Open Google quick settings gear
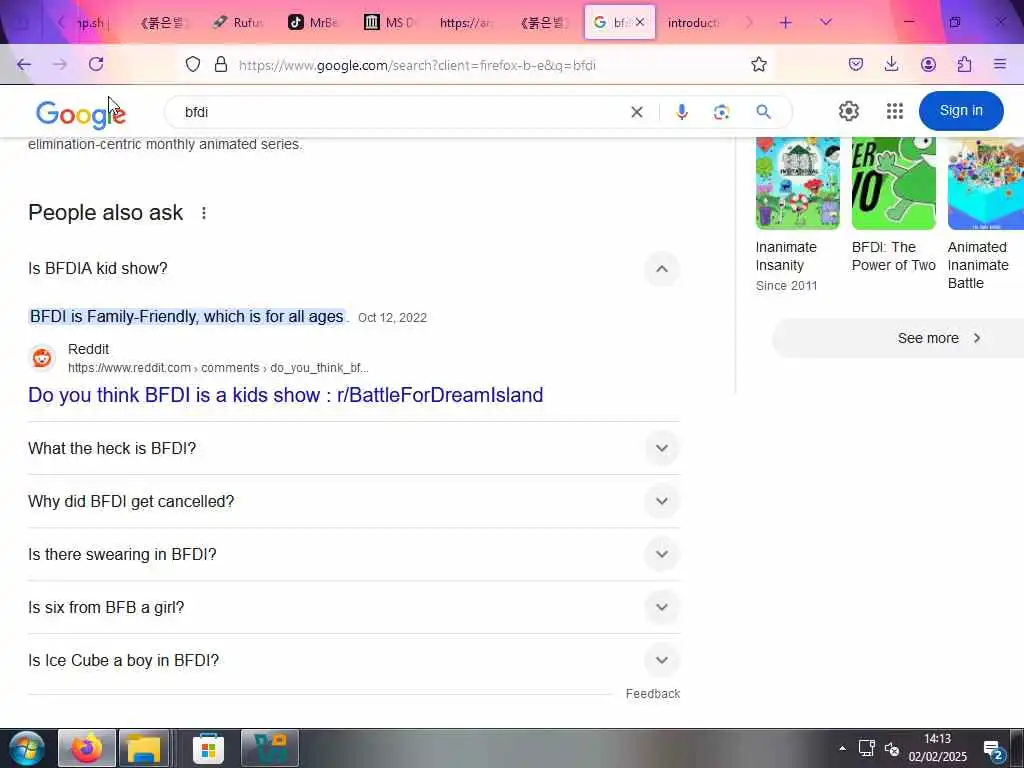1024x768 pixels. coord(848,111)
